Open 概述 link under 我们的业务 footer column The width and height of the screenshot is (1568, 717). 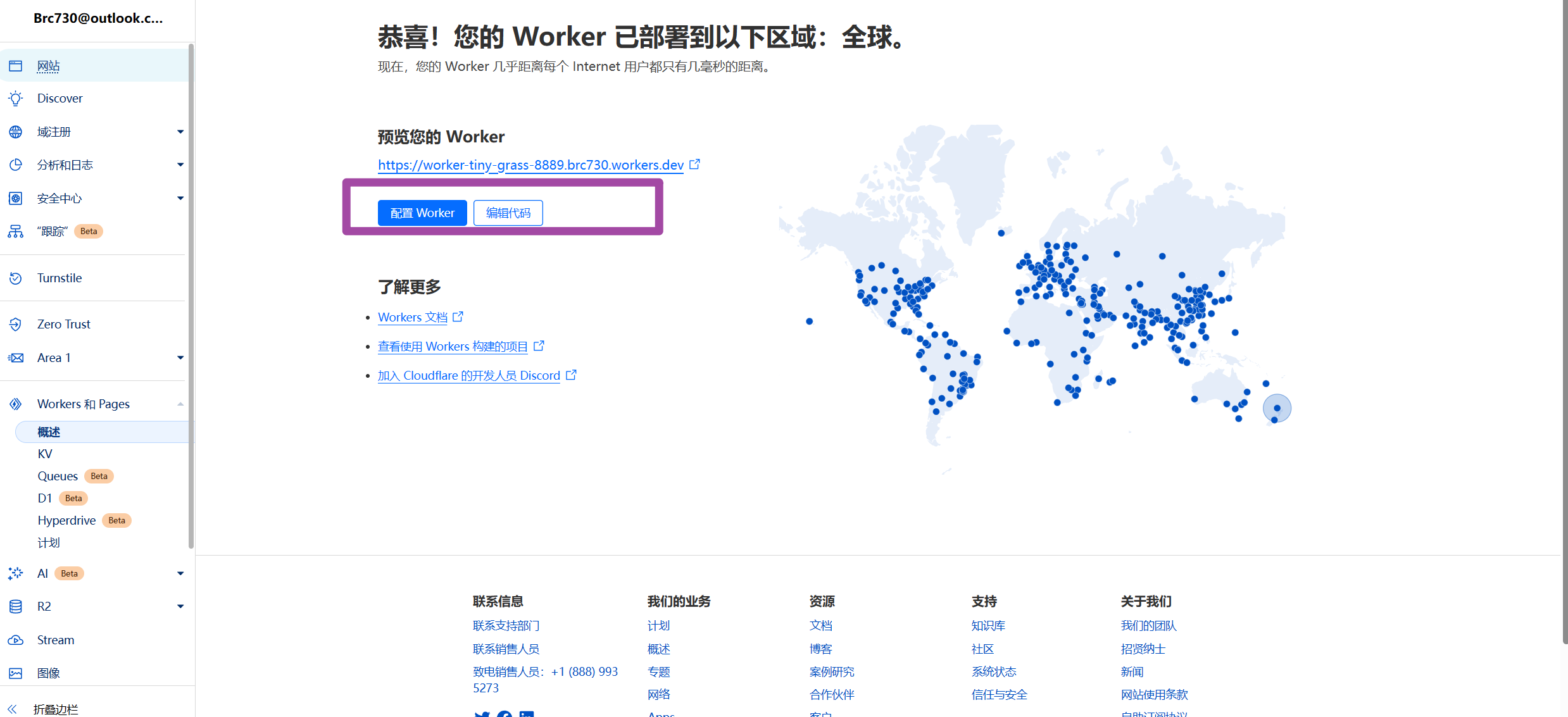659,649
